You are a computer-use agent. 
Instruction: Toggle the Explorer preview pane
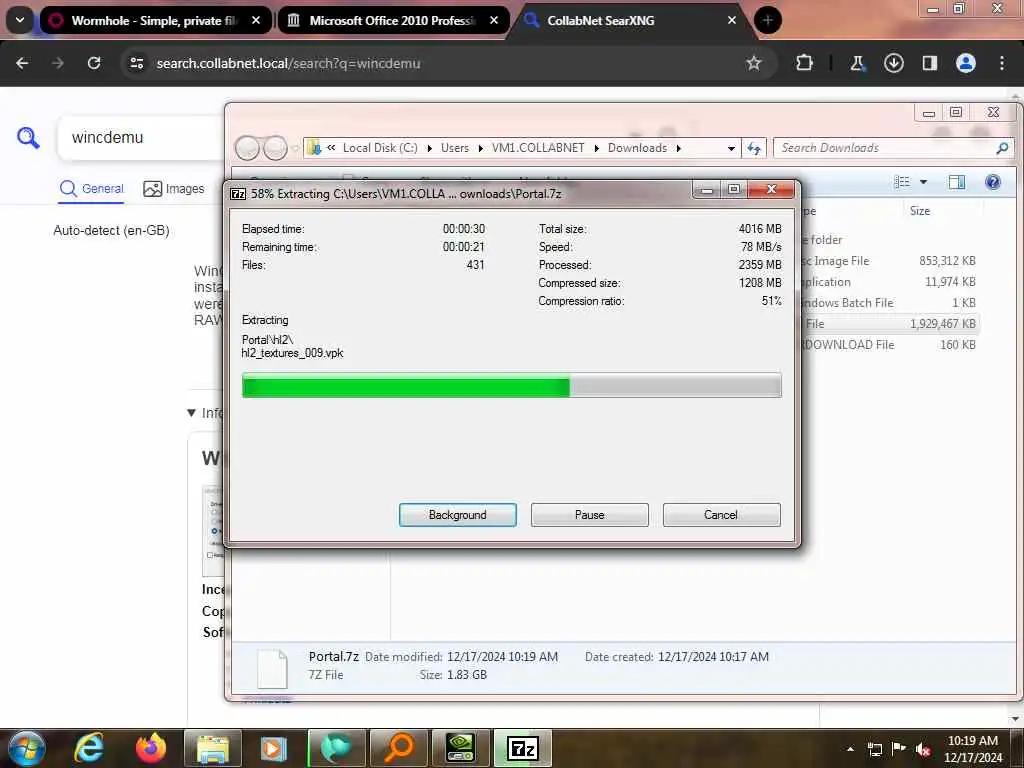(x=957, y=182)
